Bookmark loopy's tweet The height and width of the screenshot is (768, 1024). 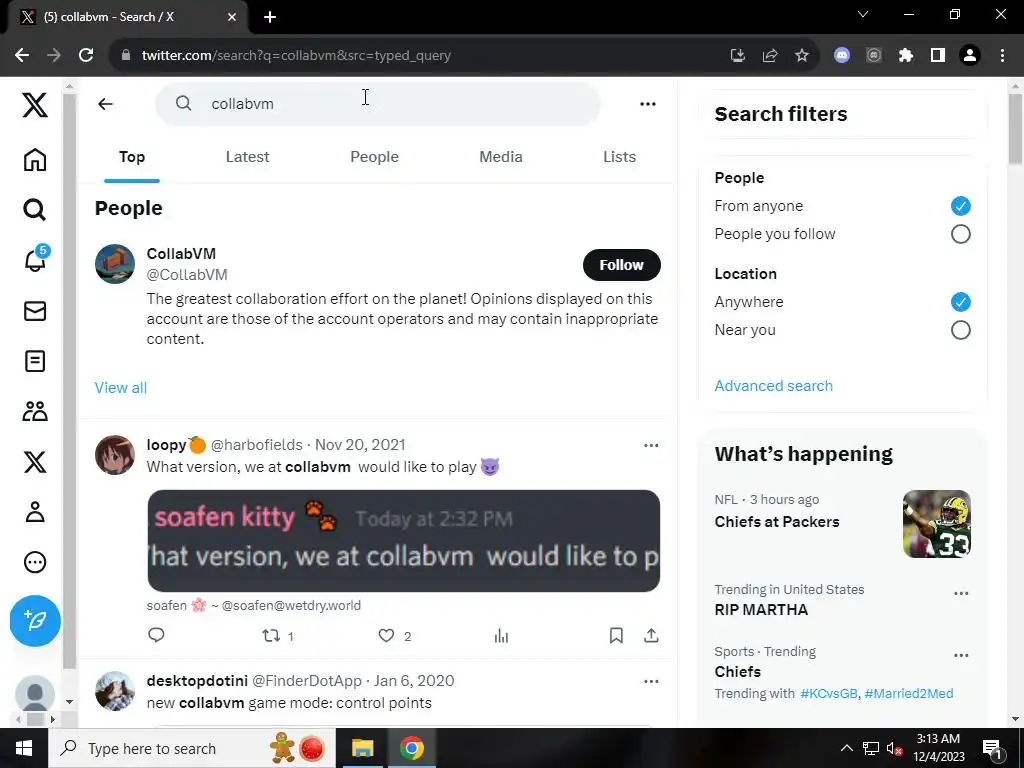(x=616, y=635)
